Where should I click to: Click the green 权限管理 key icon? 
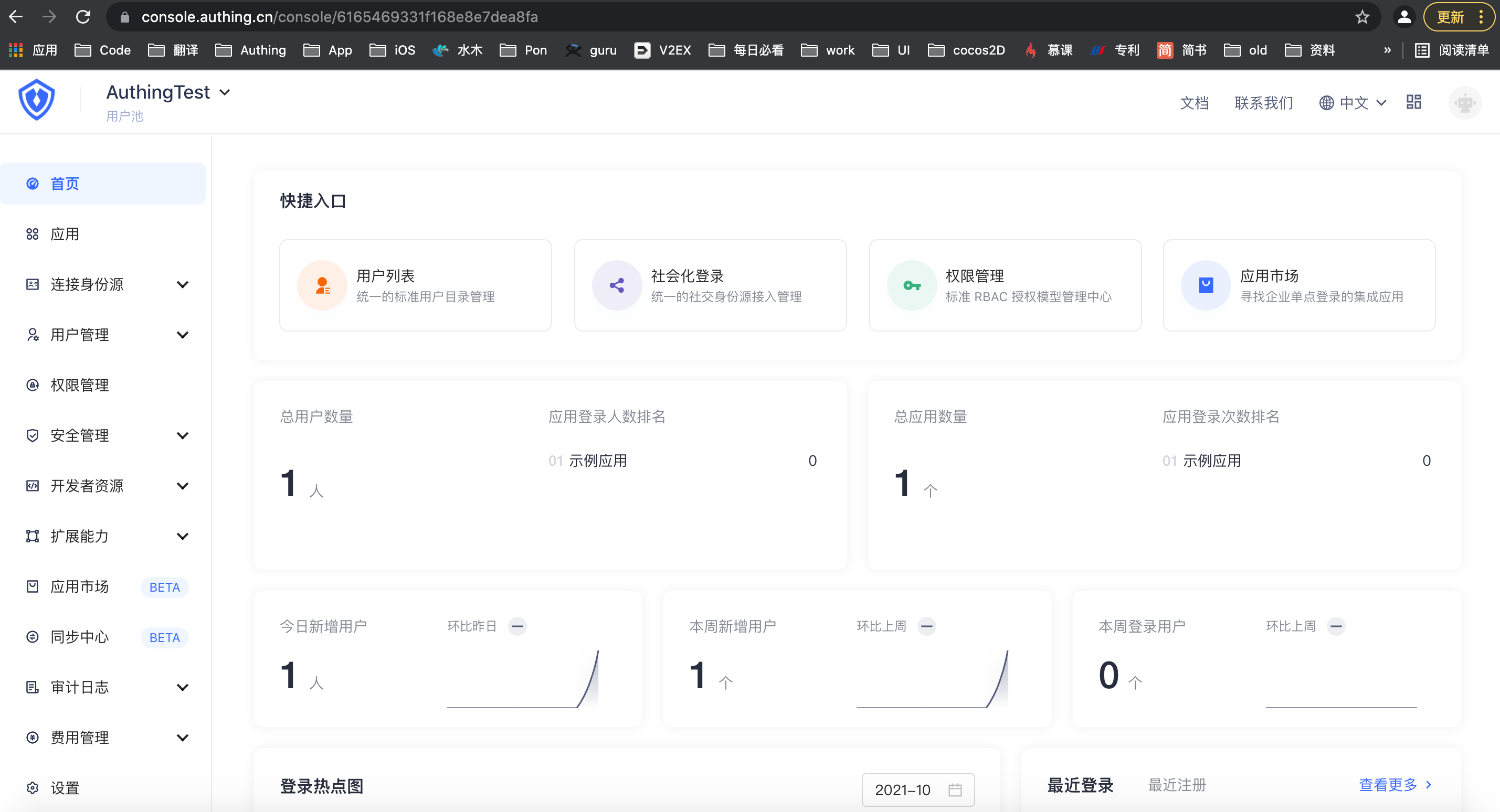(x=912, y=285)
